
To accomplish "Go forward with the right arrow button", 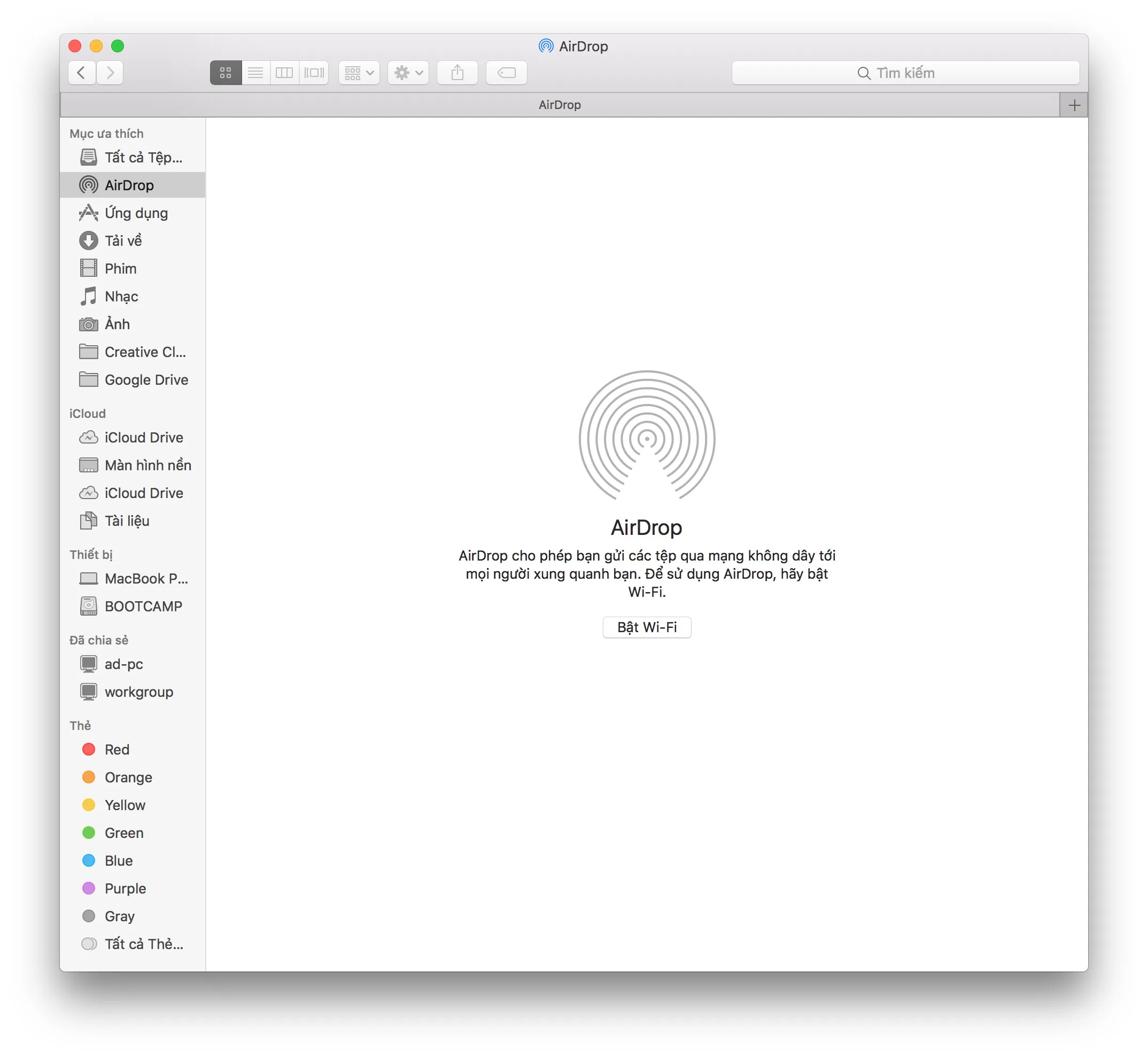I will [110, 73].
